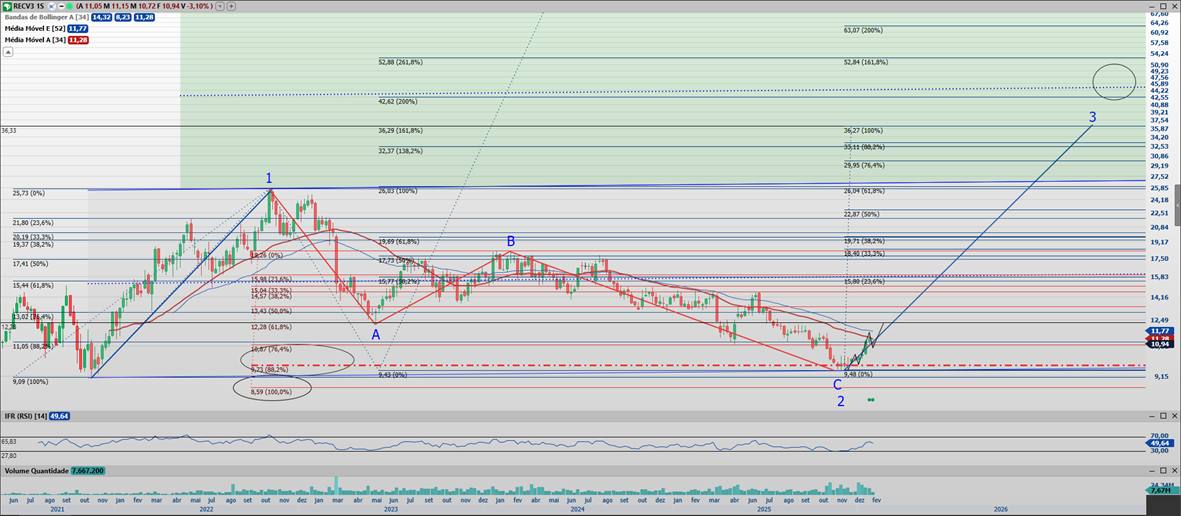Minimize the IFR (RSI) indicator panel
The height and width of the screenshot is (516, 1181).
pyautogui.click(x=1154, y=414)
